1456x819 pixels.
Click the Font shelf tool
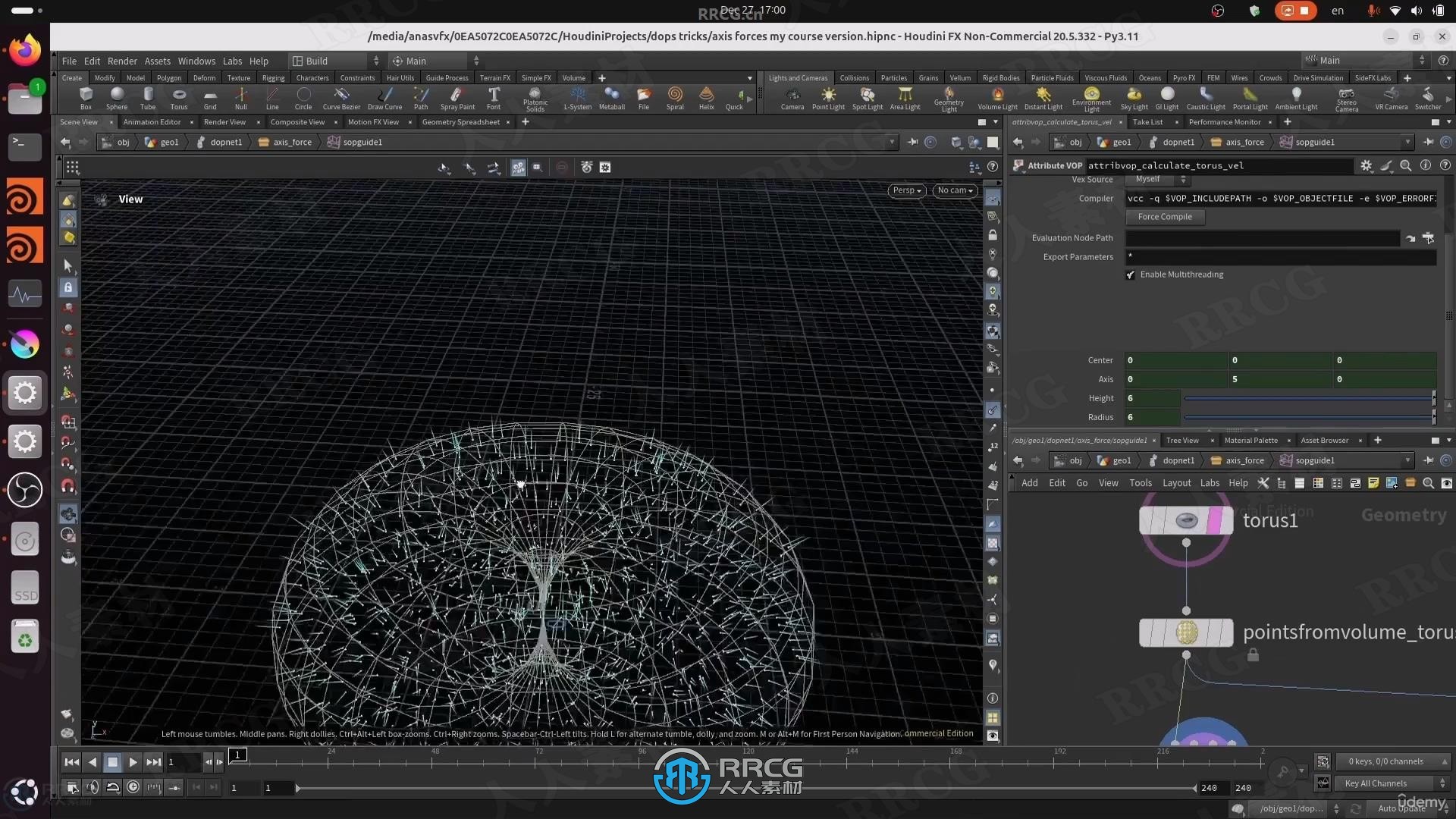494,97
